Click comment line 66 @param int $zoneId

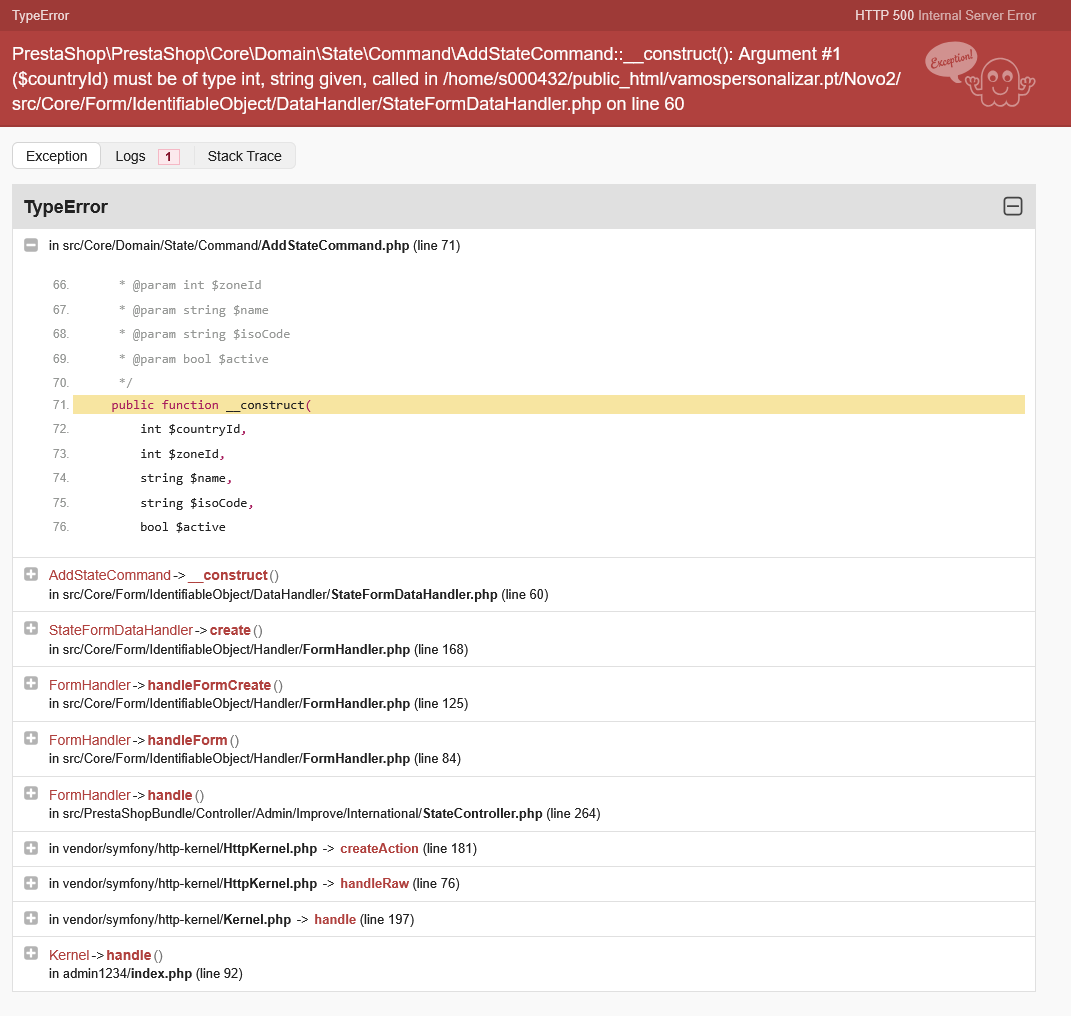[190, 285]
